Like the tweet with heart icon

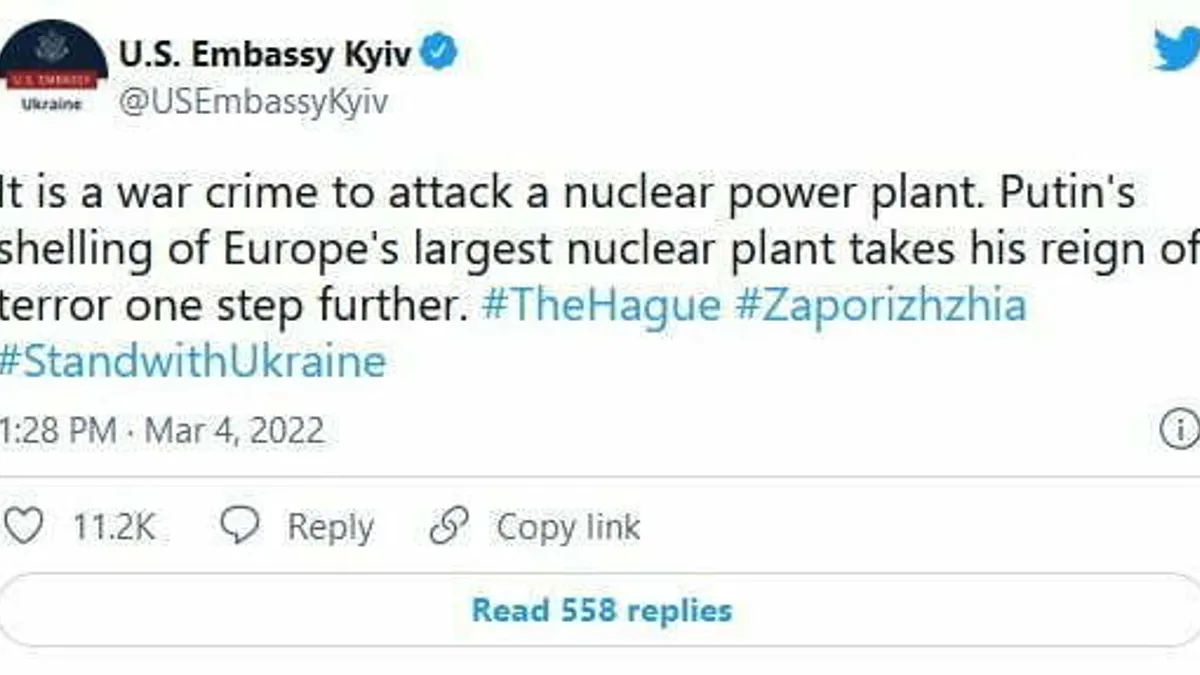24,526
